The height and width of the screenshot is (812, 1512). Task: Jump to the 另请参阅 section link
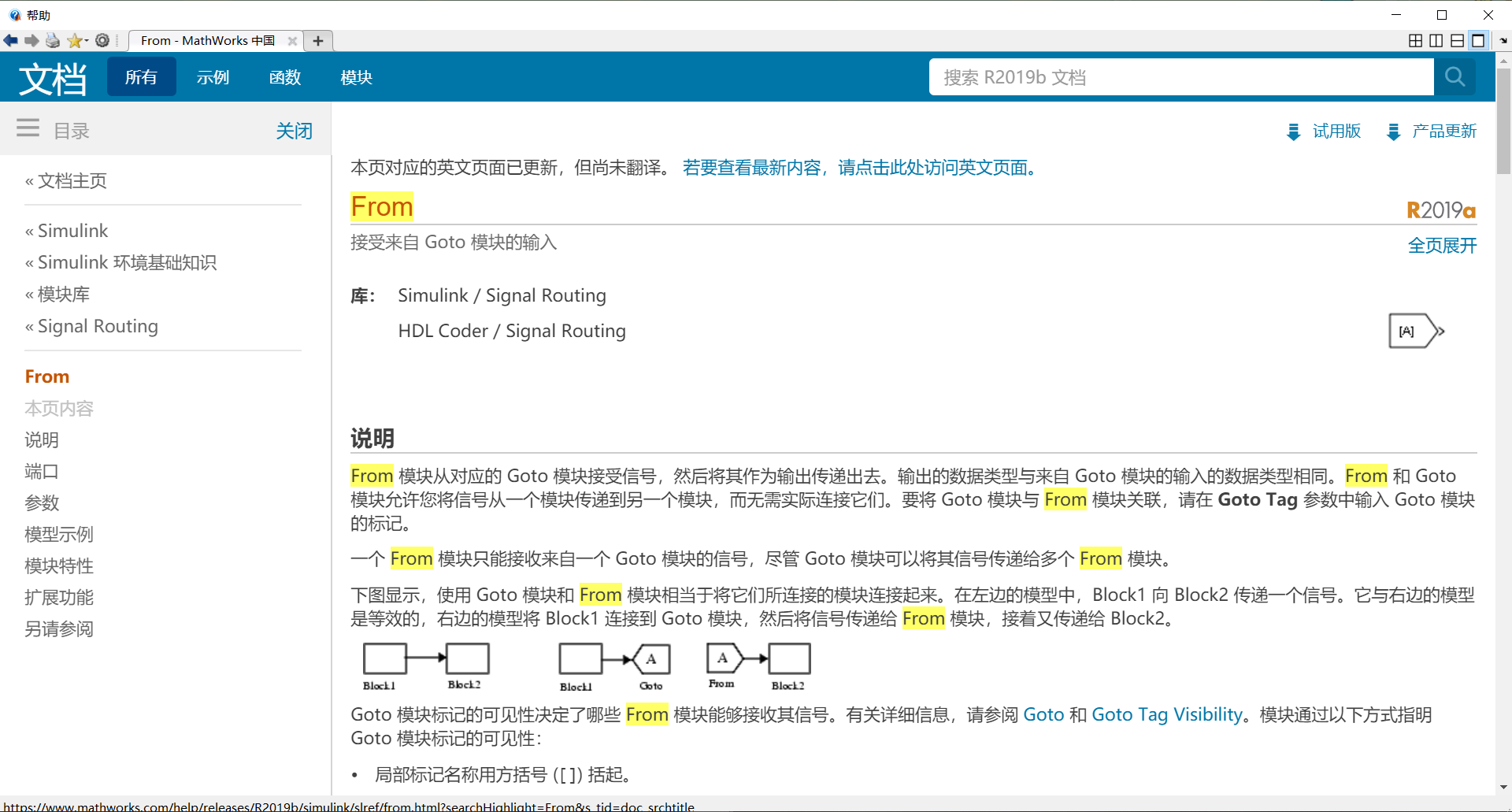click(x=59, y=629)
